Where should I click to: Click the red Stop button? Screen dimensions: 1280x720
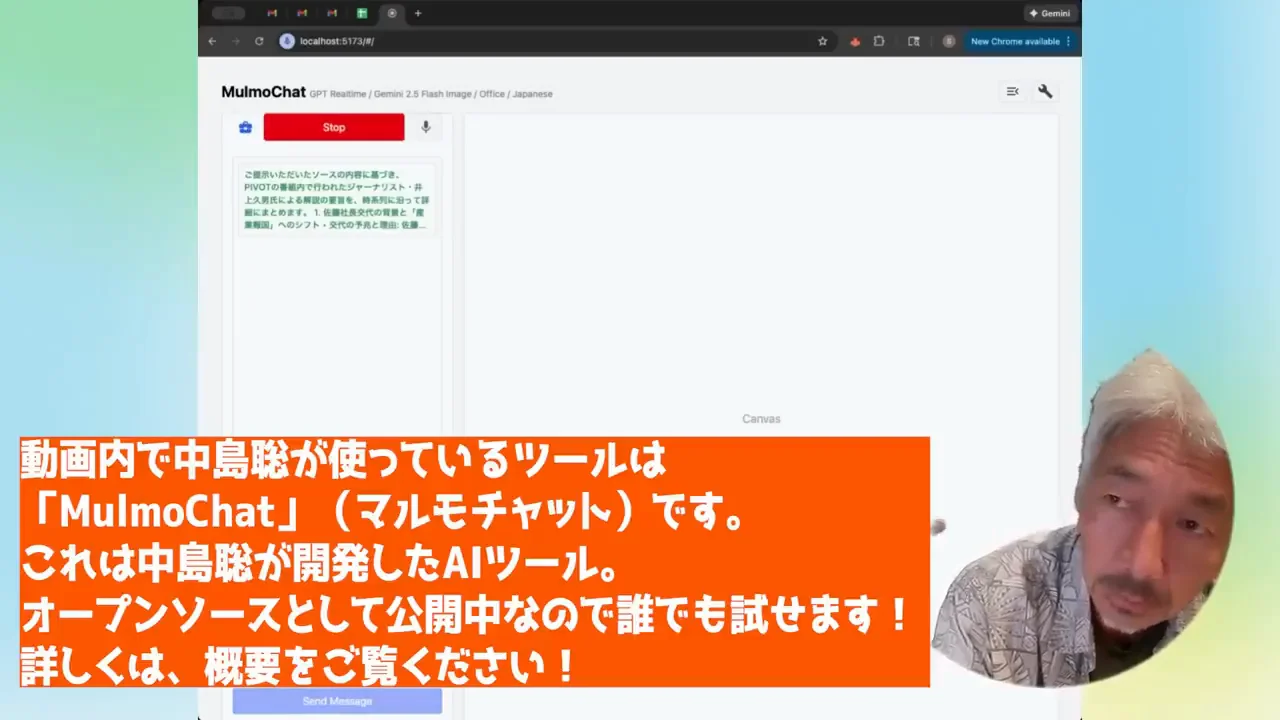click(334, 127)
